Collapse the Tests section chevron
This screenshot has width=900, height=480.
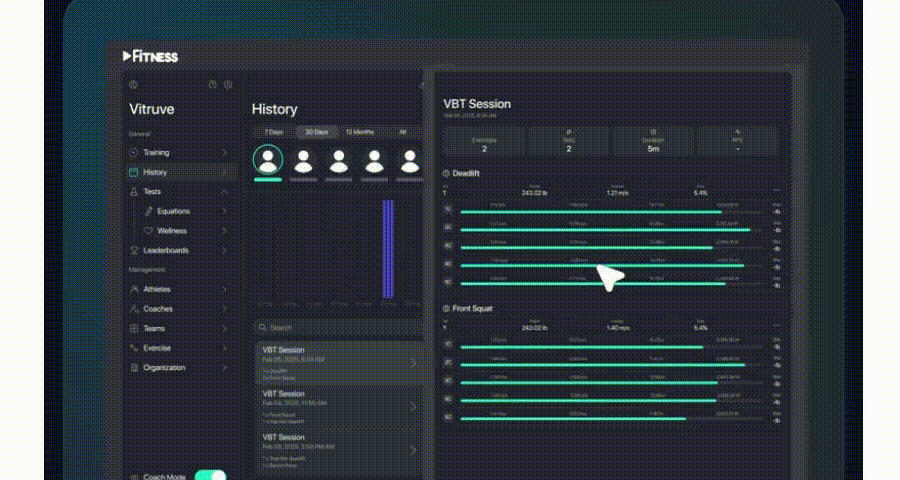tap(224, 192)
